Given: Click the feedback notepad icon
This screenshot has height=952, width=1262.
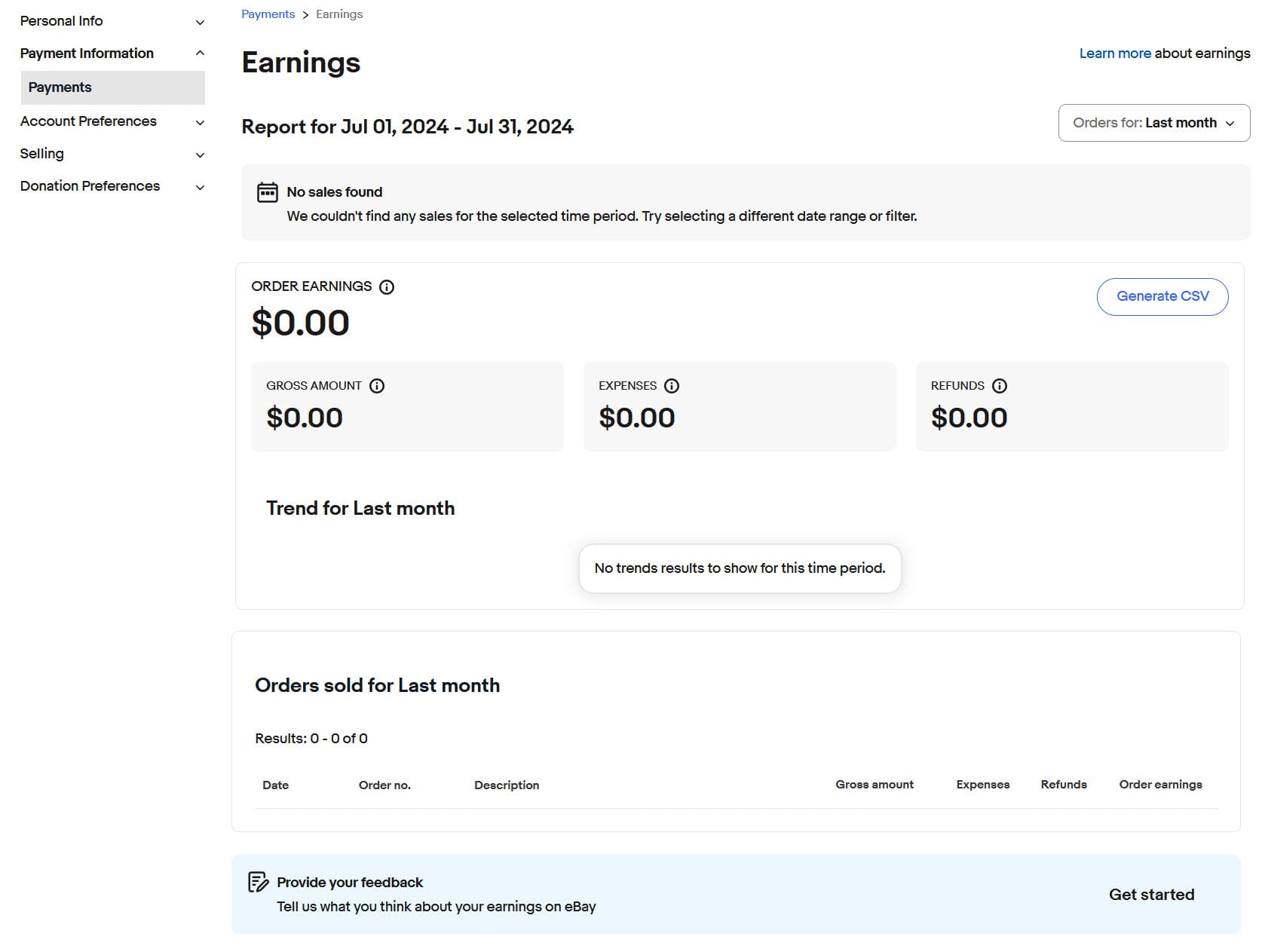Looking at the screenshot, I should coord(258,882).
